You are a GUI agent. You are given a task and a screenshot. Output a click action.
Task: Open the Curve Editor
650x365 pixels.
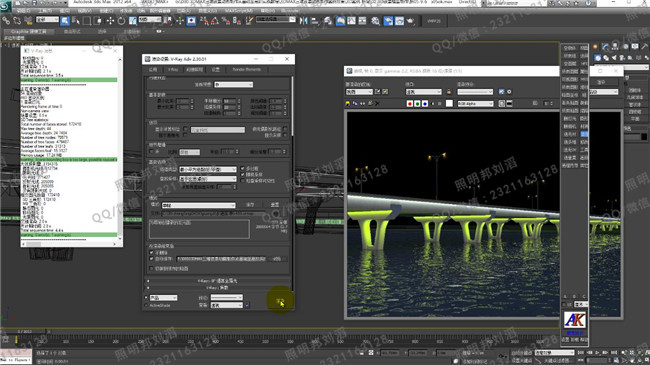pos(352,20)
